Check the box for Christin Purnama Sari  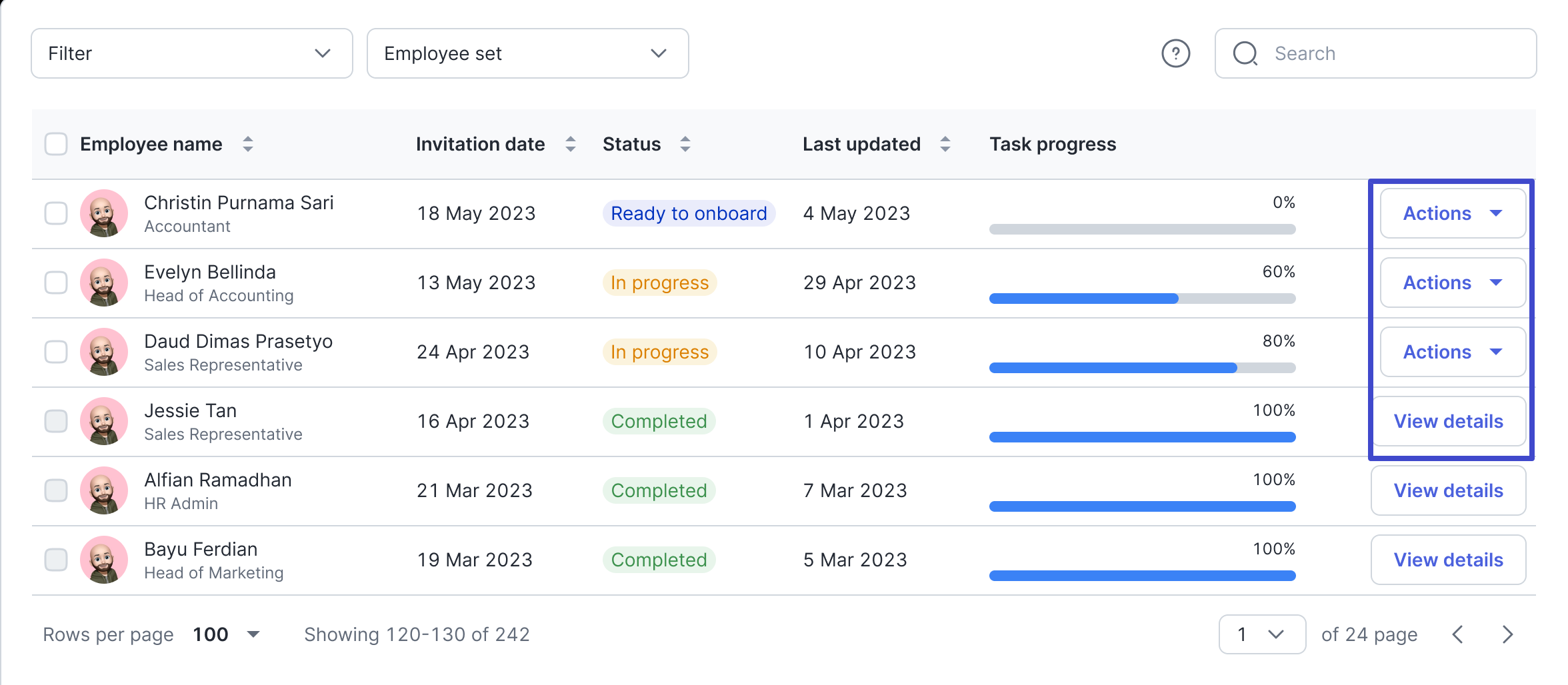point(56,213)
